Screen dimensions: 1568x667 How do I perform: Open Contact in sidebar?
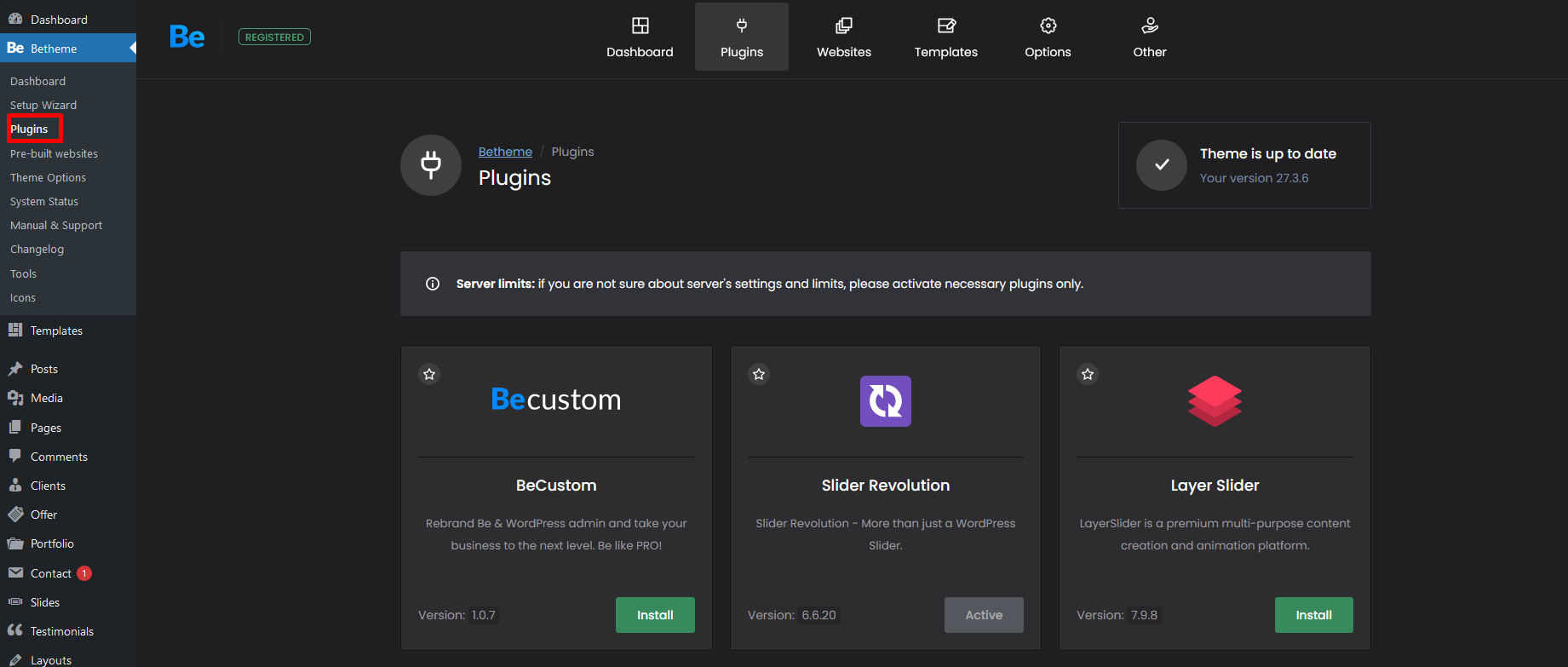point(68,573)
